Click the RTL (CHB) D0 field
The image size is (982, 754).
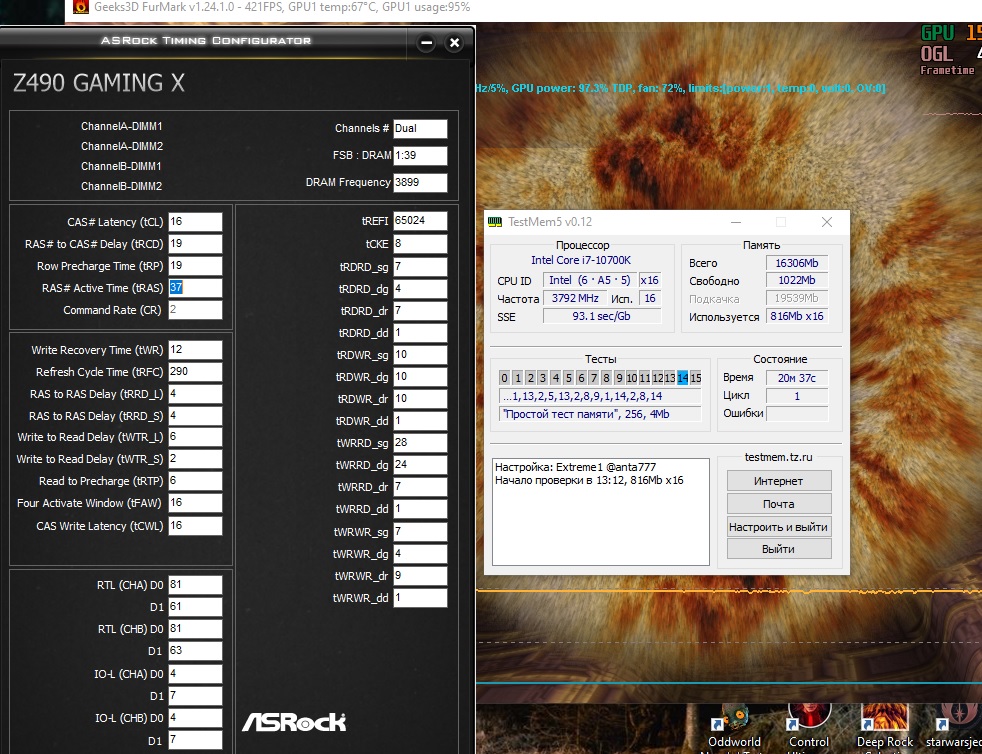click(195, 629)
